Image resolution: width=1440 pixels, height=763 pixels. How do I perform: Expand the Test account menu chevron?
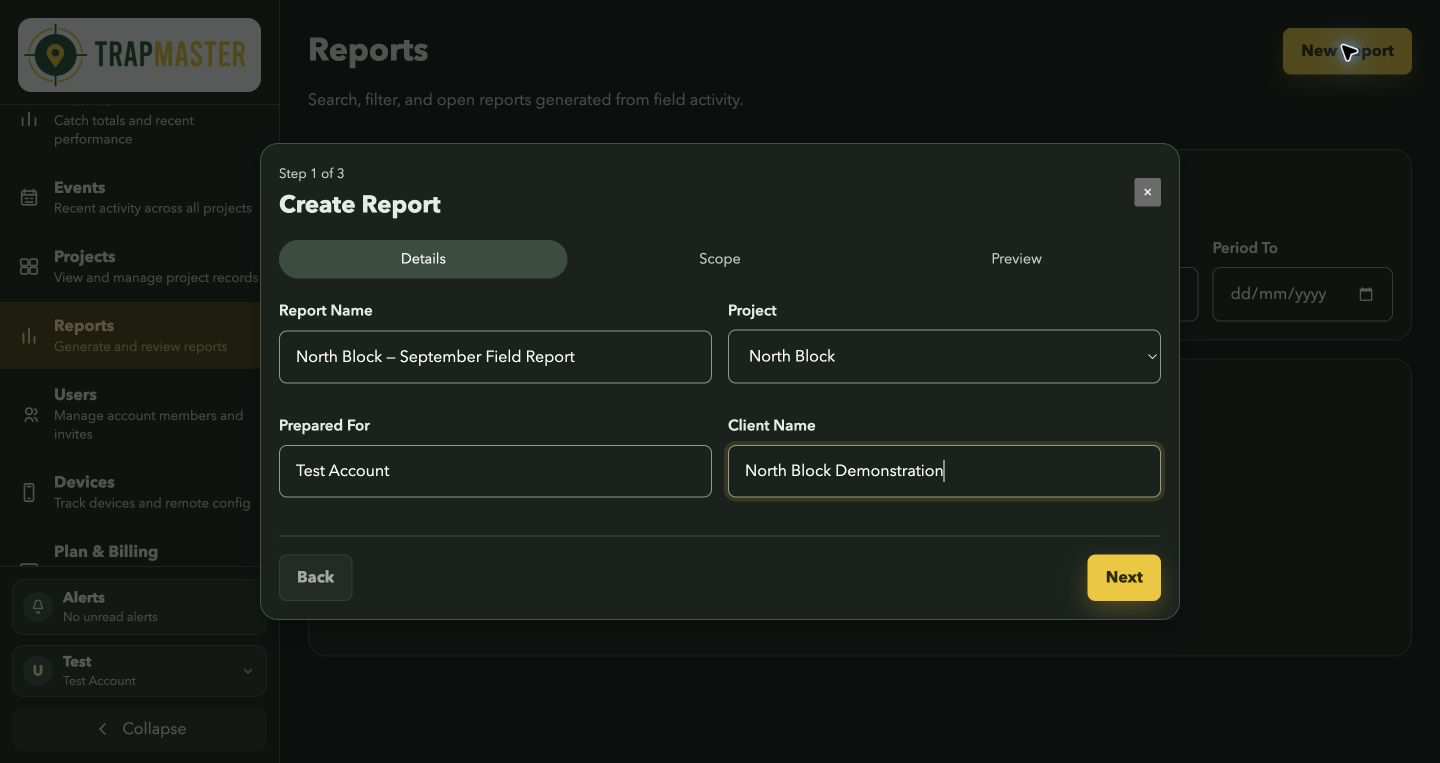click(248, 671)
